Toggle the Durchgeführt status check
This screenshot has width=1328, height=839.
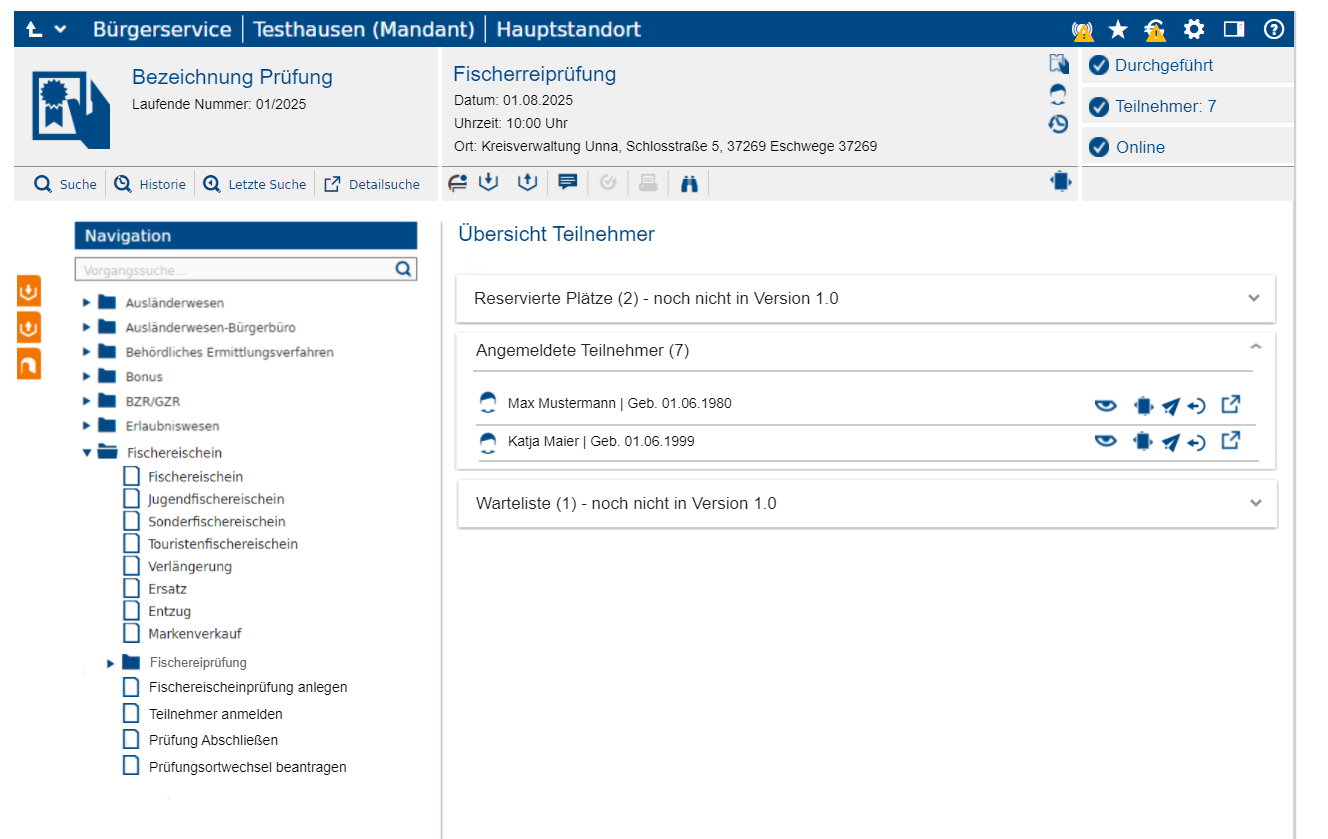tap(1099, 66)
